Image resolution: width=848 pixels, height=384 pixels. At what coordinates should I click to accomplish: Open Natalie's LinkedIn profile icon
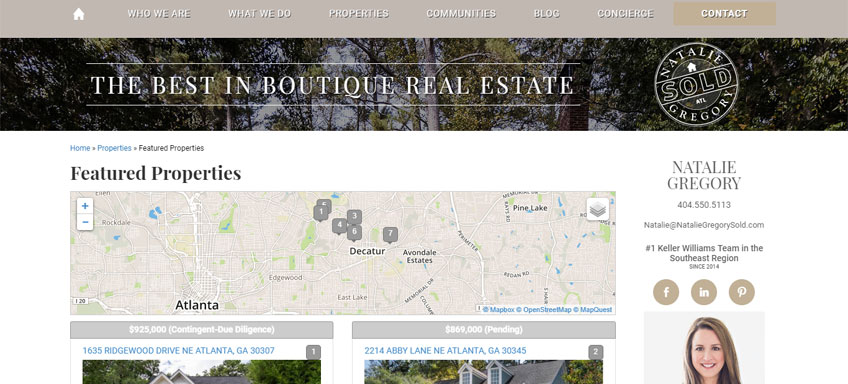coord(704,292)
